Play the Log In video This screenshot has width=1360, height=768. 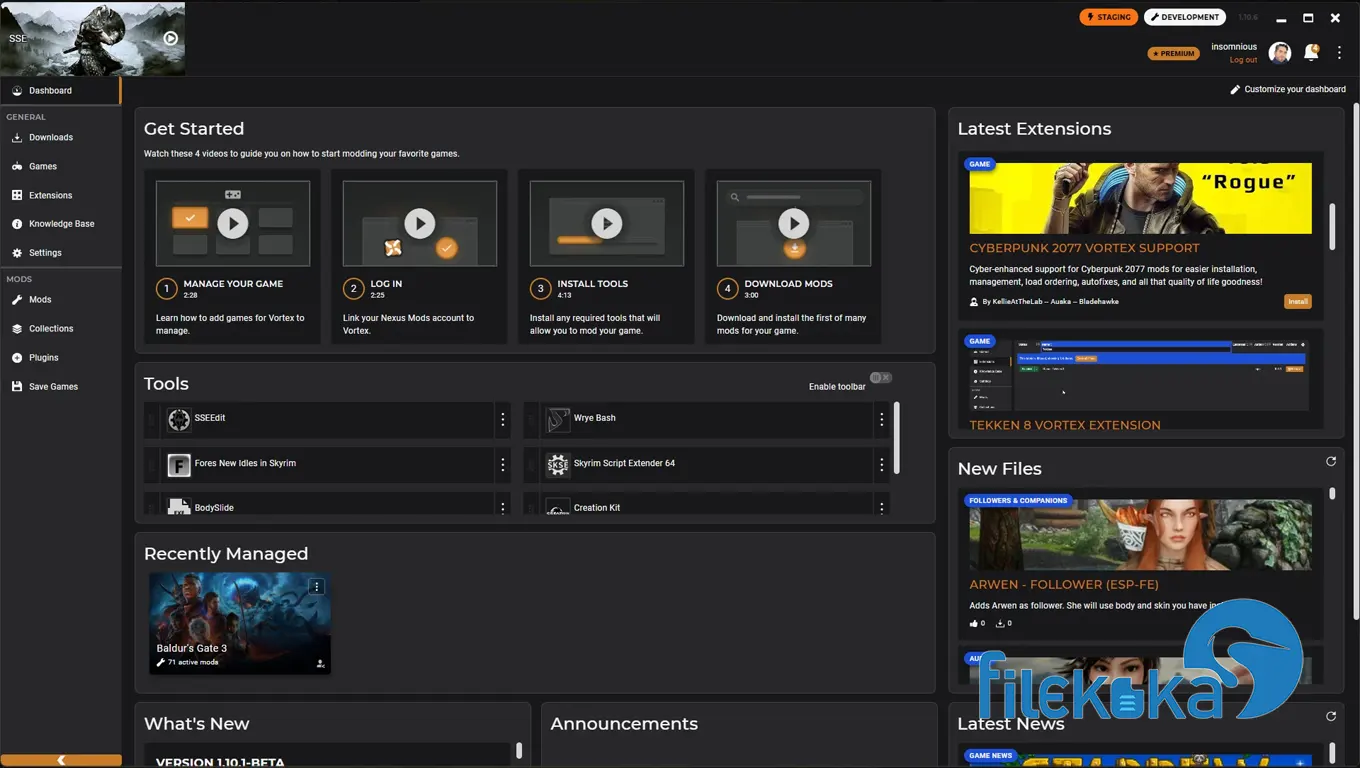click(x=420, y=223)
